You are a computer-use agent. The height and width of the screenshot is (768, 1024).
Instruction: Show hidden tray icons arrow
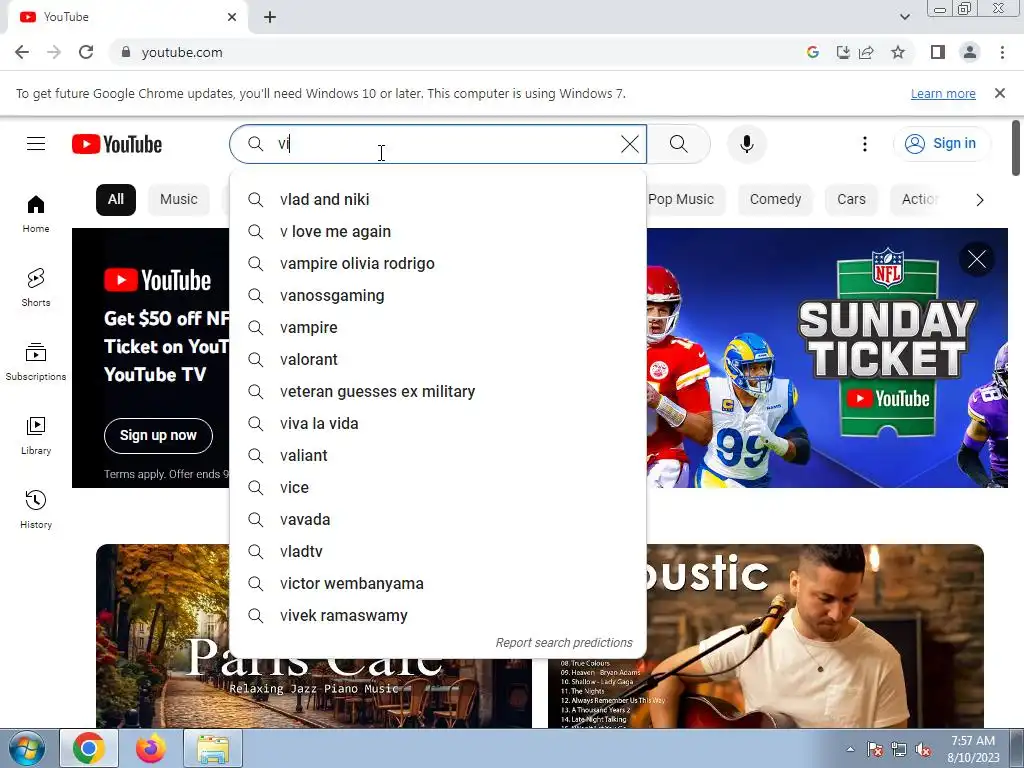point(850,749)
